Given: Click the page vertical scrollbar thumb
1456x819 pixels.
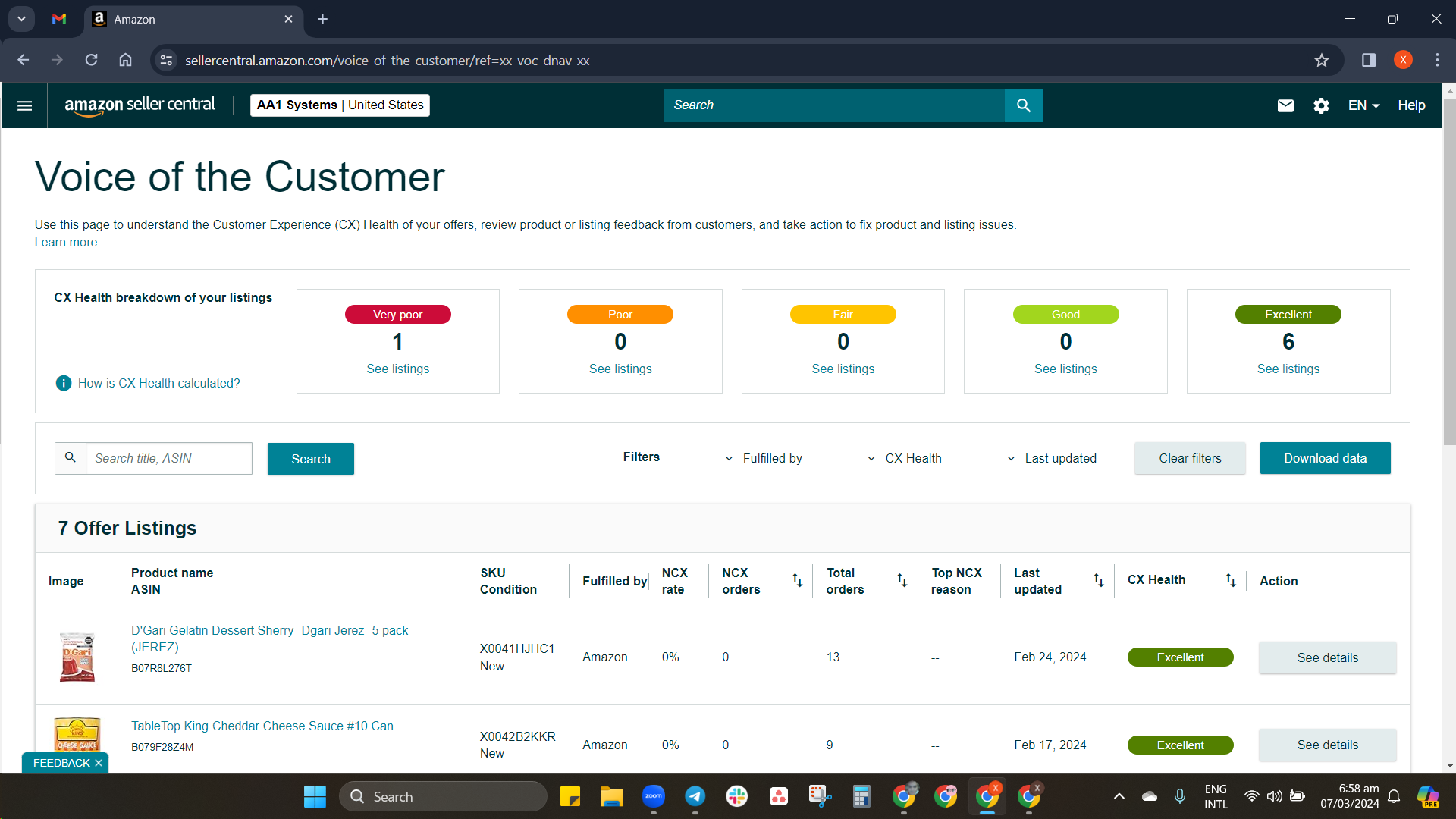Looking at the screenshot, I should tap(1449, 271).
